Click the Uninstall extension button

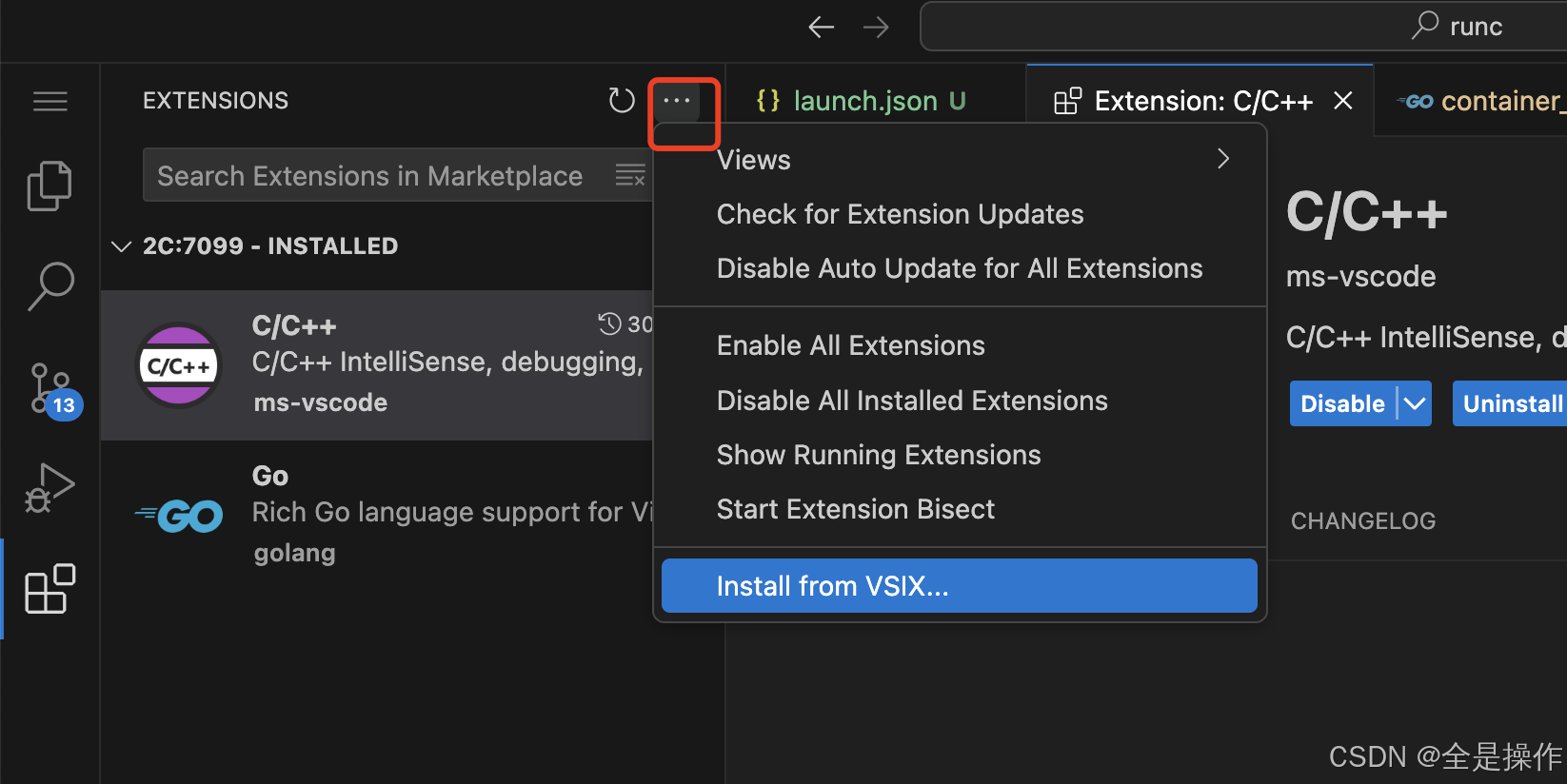coord(1510,403)
